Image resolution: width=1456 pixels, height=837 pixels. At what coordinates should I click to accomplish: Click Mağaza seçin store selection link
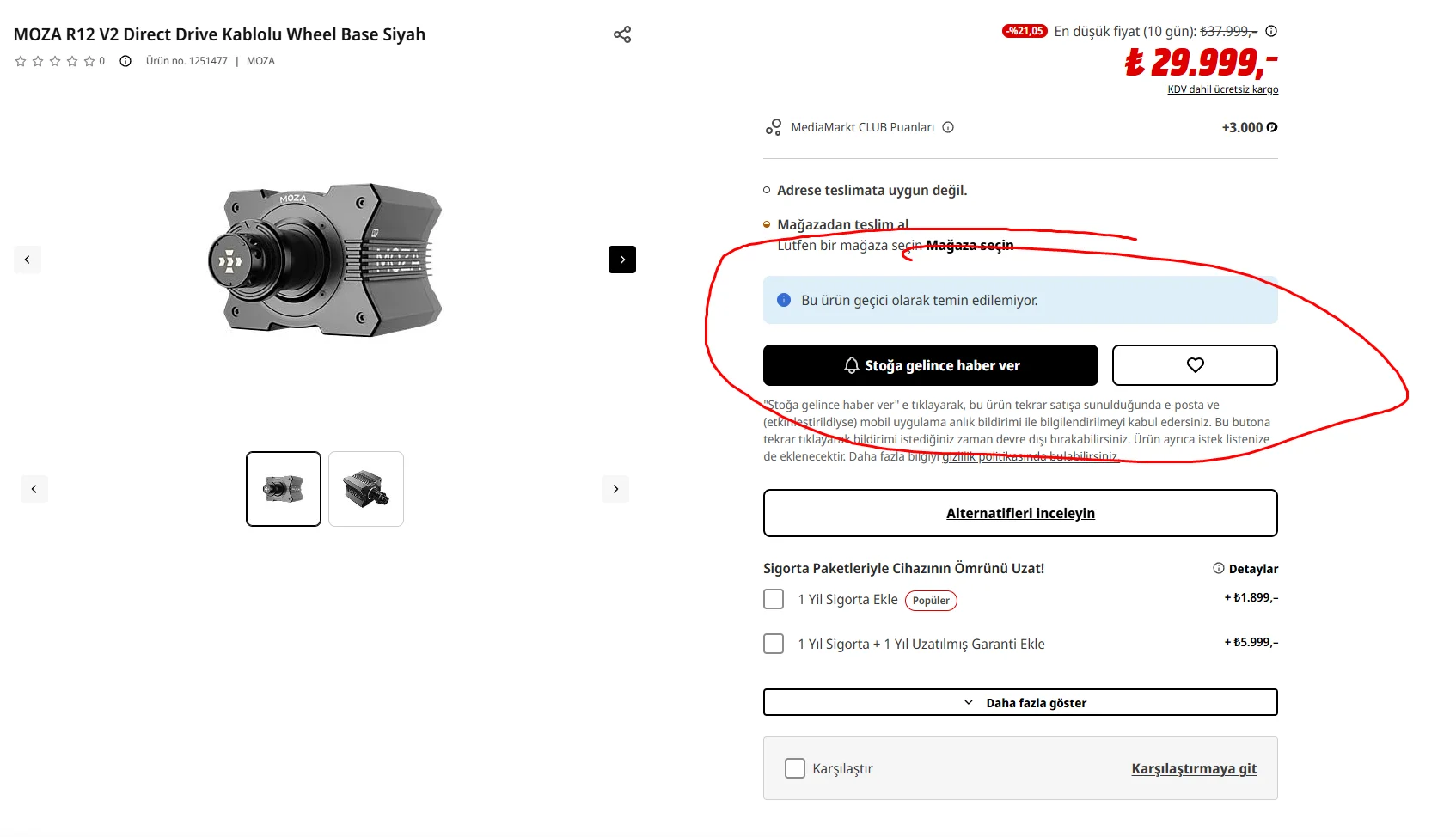pyautogui.click(x=970, y=246)
